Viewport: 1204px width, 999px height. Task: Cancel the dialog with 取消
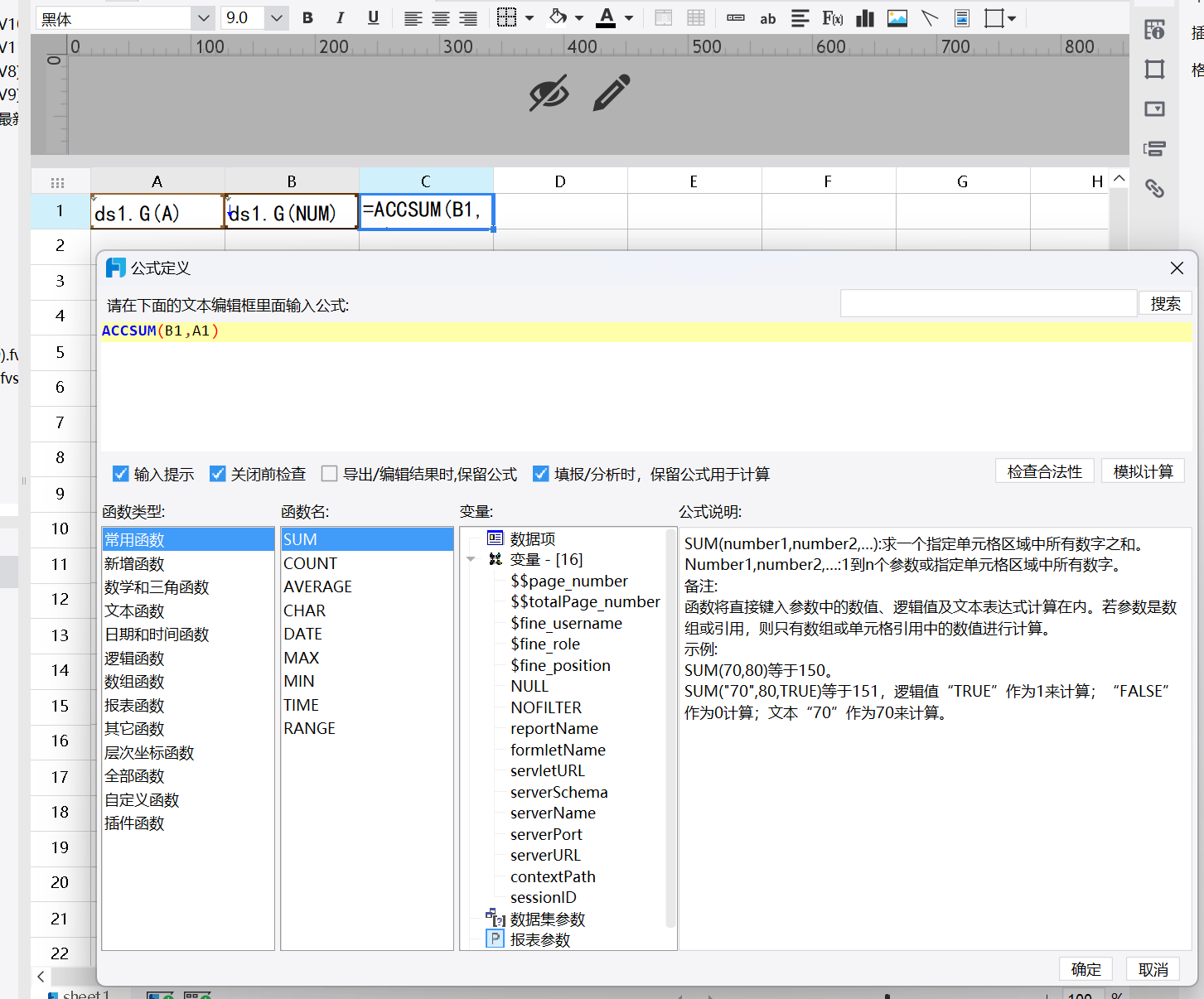coord(1153,969)
